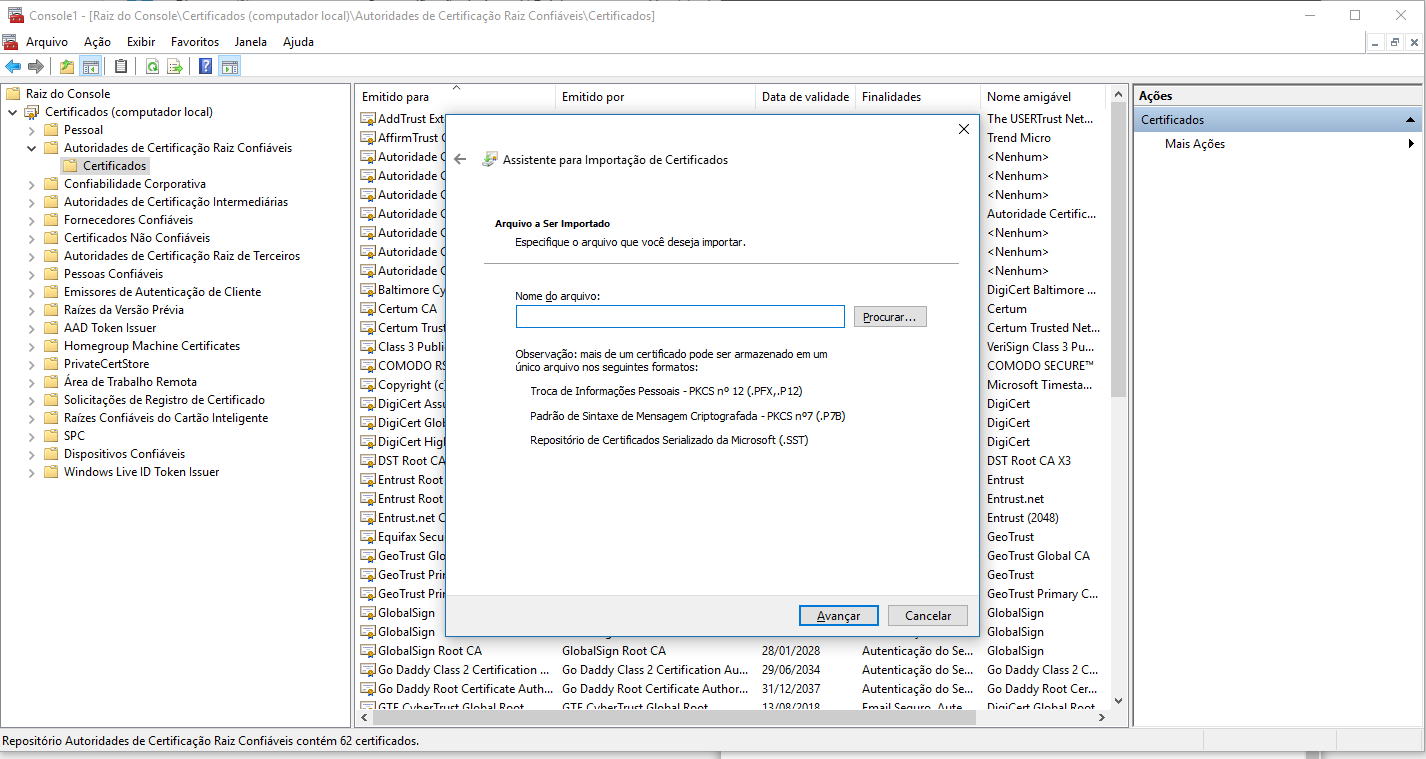Collapse Autoridades de Certificação Raiz Confiáveis node
Image resolution: width=1426 pixels, height=759 pixels.
click(32, 148)
